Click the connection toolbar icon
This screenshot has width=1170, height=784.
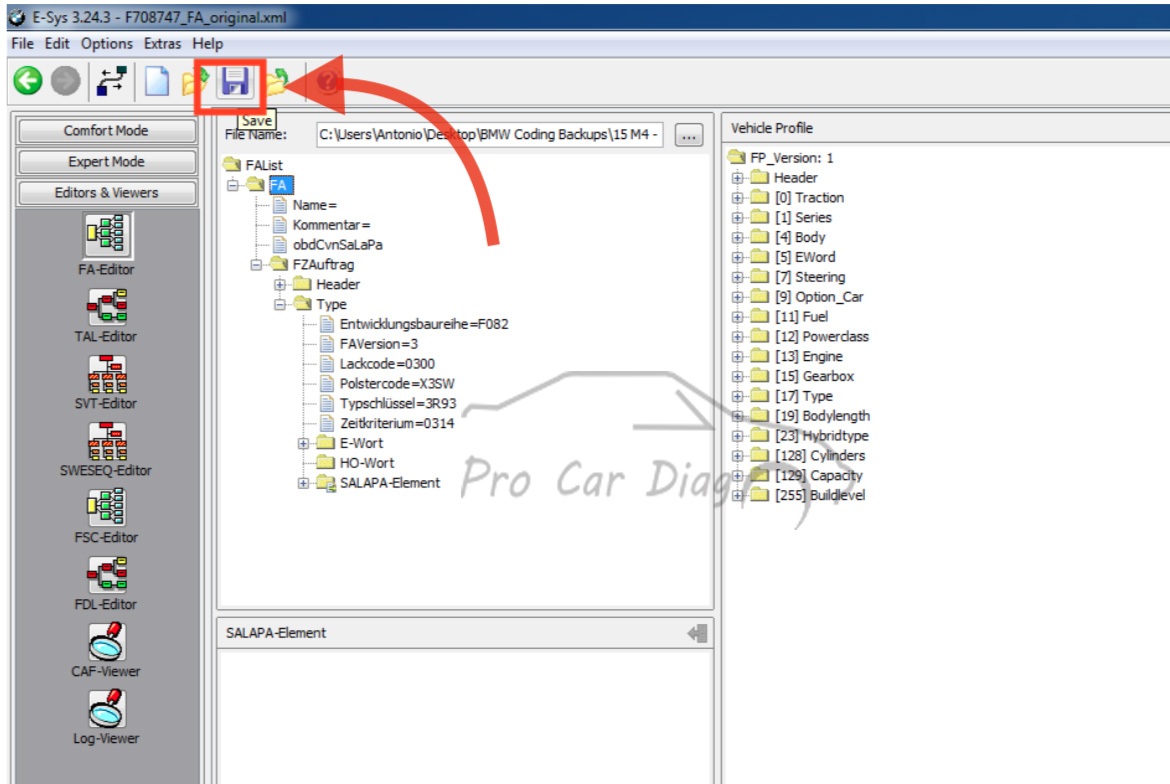coord(111,81)
